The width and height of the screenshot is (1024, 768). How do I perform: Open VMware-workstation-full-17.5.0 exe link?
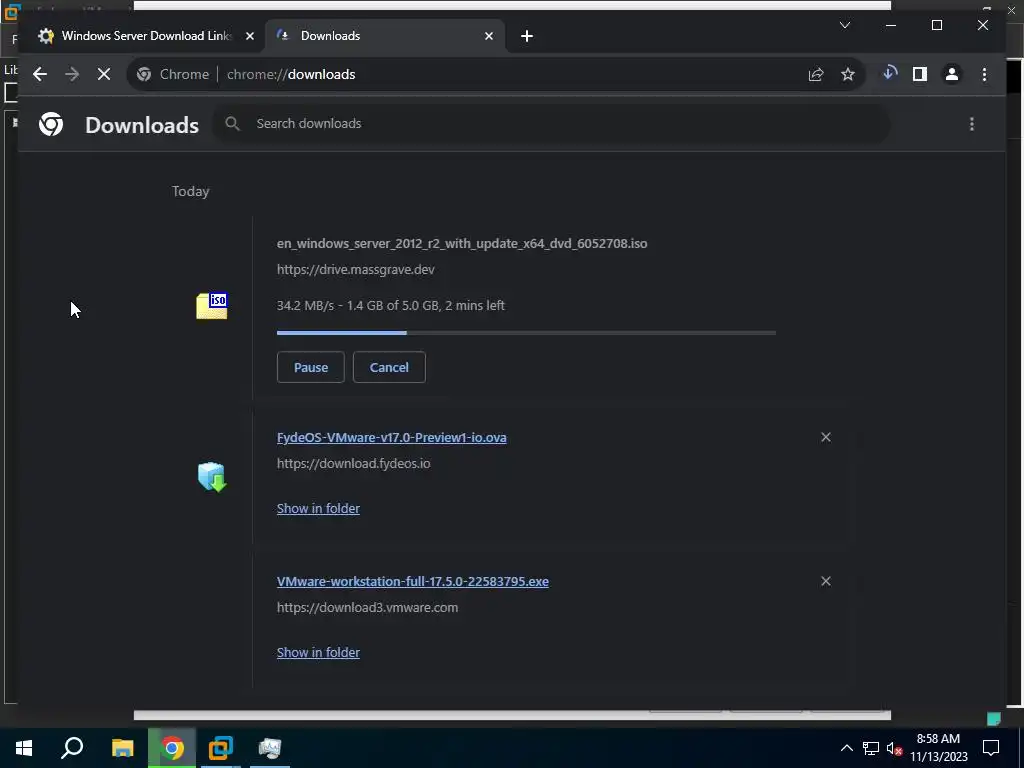tap(413, 581)
